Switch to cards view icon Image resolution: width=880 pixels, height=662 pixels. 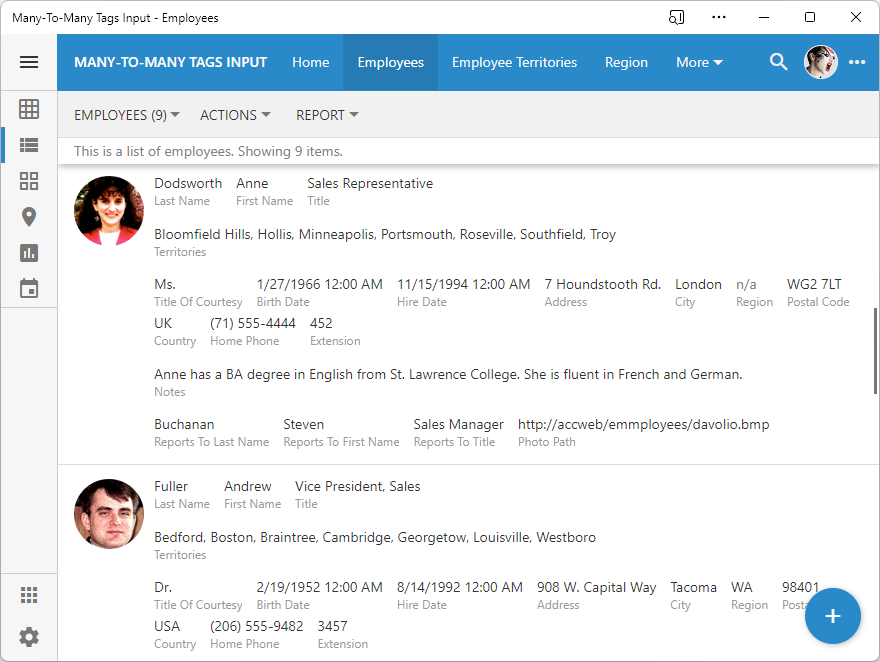[29, 181]
